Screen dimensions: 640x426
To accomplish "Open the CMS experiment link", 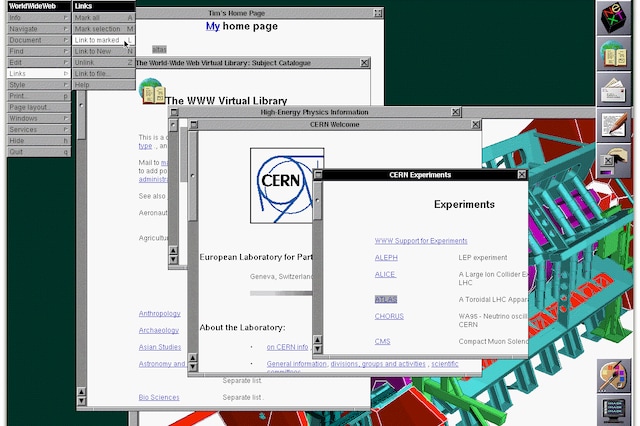I will [x=382, y=341].
